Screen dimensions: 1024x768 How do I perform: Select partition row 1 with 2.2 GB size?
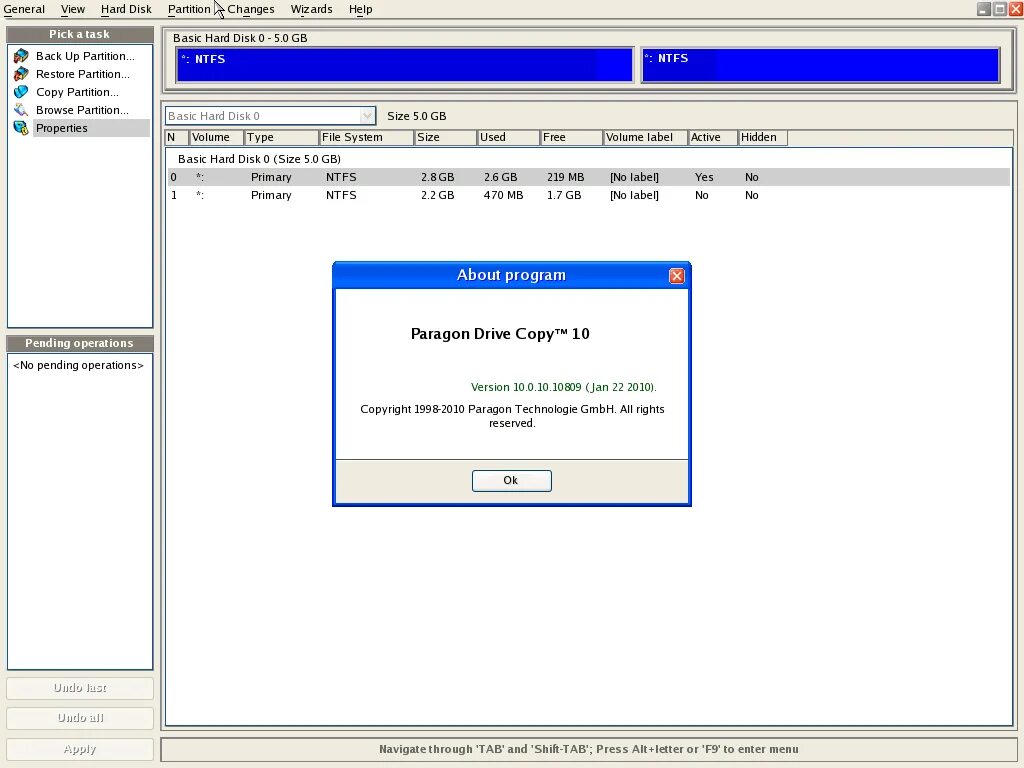pos(588,195)
